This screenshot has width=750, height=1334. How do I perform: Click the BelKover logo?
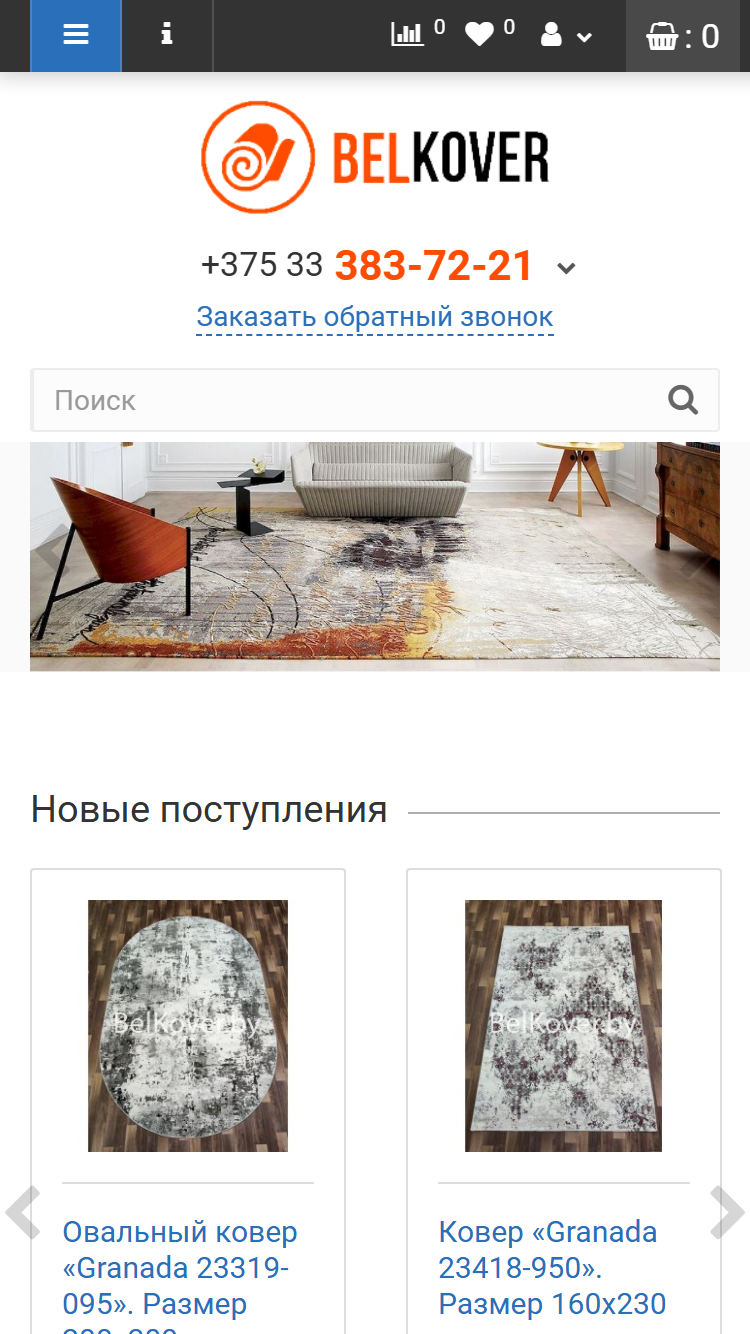375,157
